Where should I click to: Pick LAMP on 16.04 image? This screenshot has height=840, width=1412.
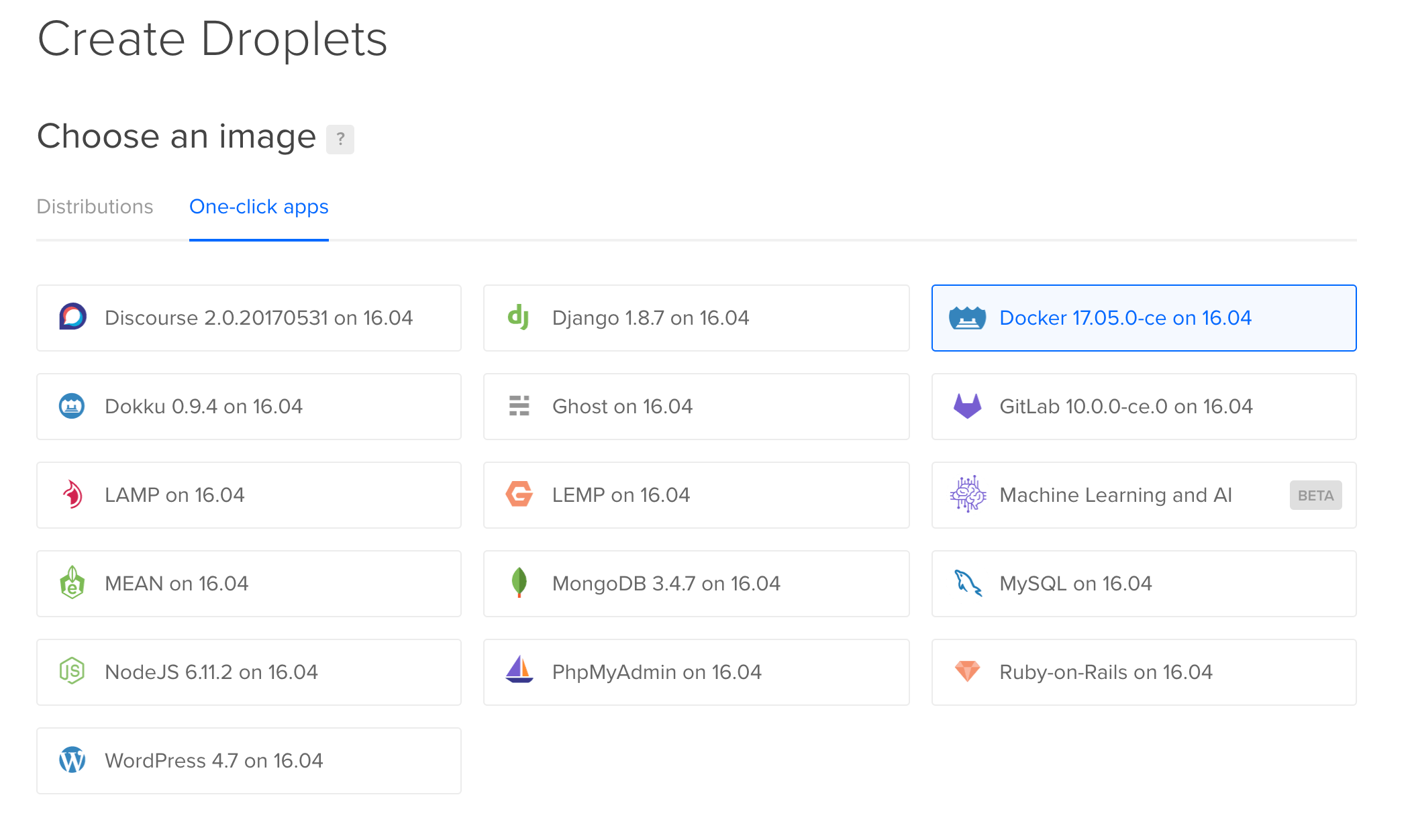[249, 495]
